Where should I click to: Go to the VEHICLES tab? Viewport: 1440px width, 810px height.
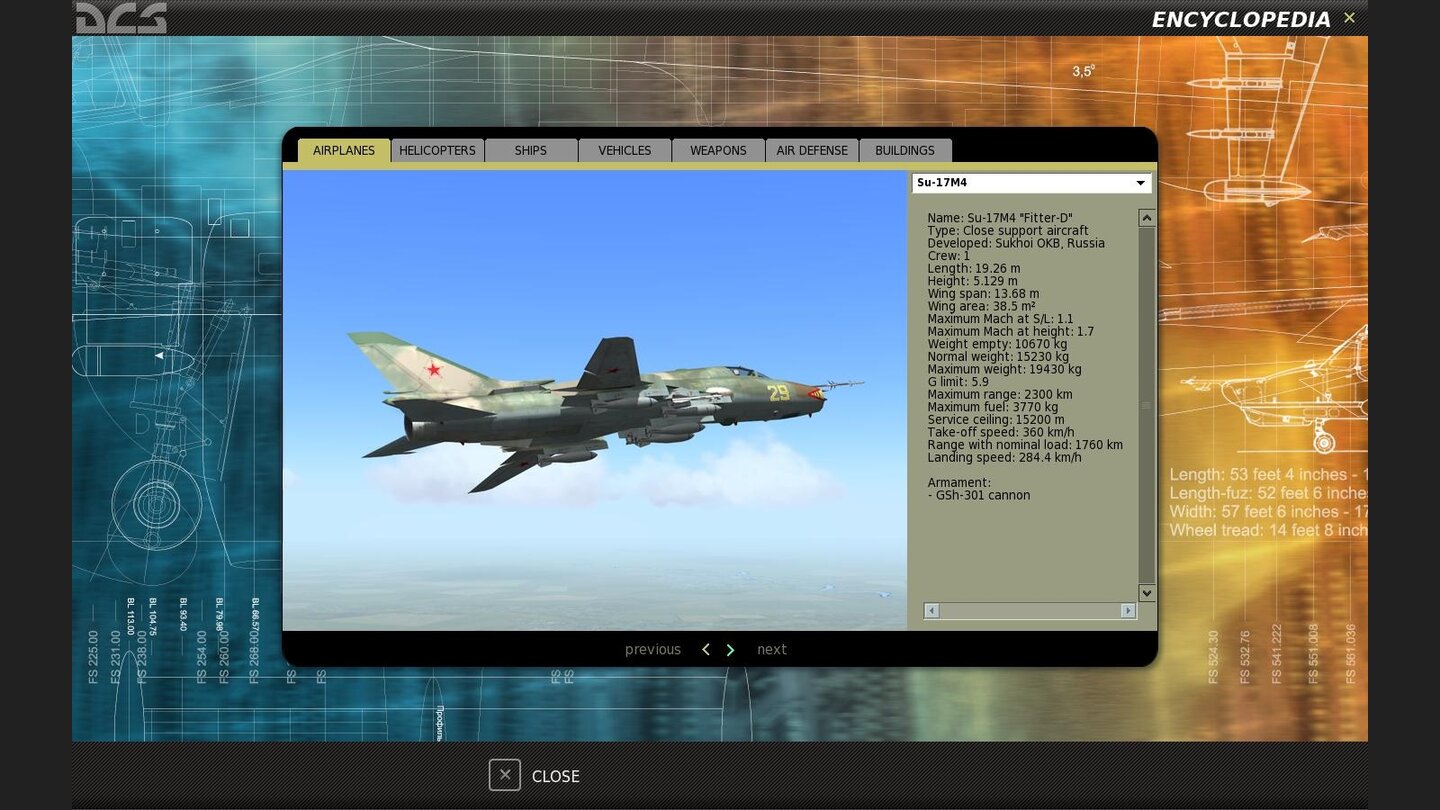(625, 150)
